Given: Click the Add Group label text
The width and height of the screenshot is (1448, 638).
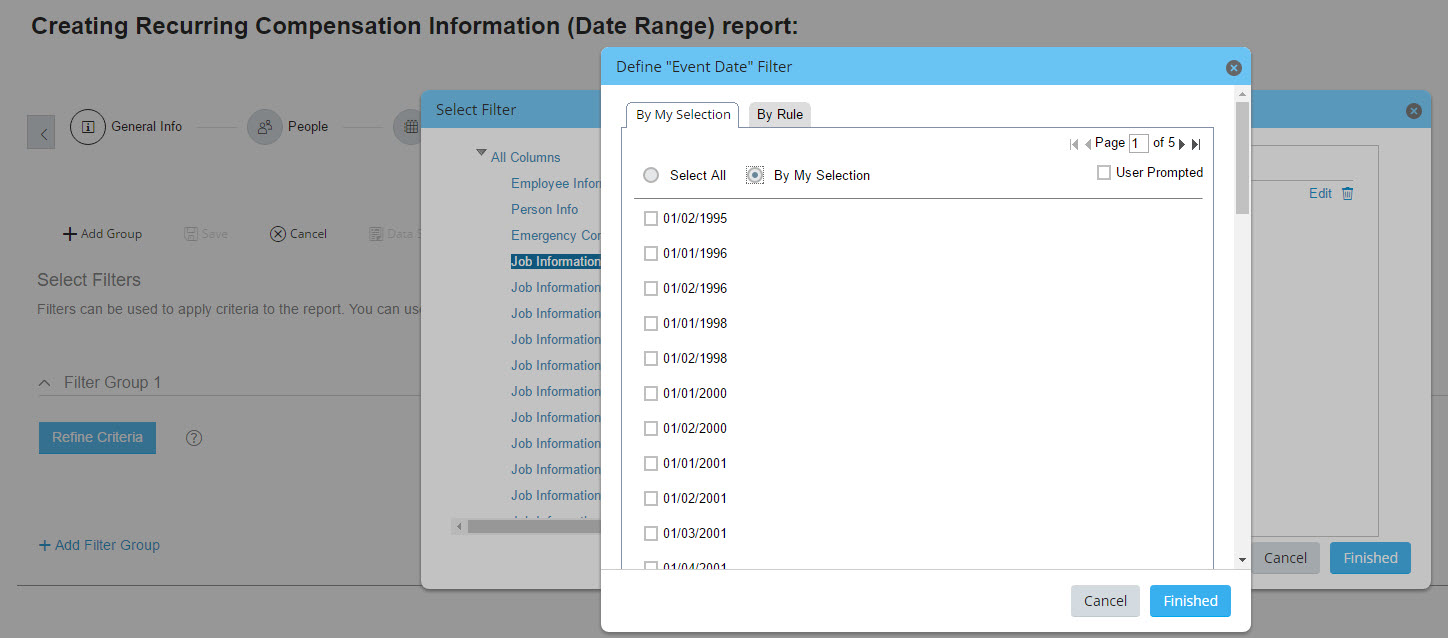Looking at the screenshot, I should tap(111, 234).
